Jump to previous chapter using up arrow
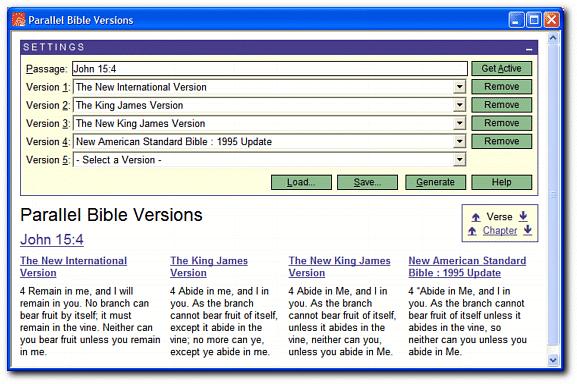The image size is (577, 384). (472, 231)
